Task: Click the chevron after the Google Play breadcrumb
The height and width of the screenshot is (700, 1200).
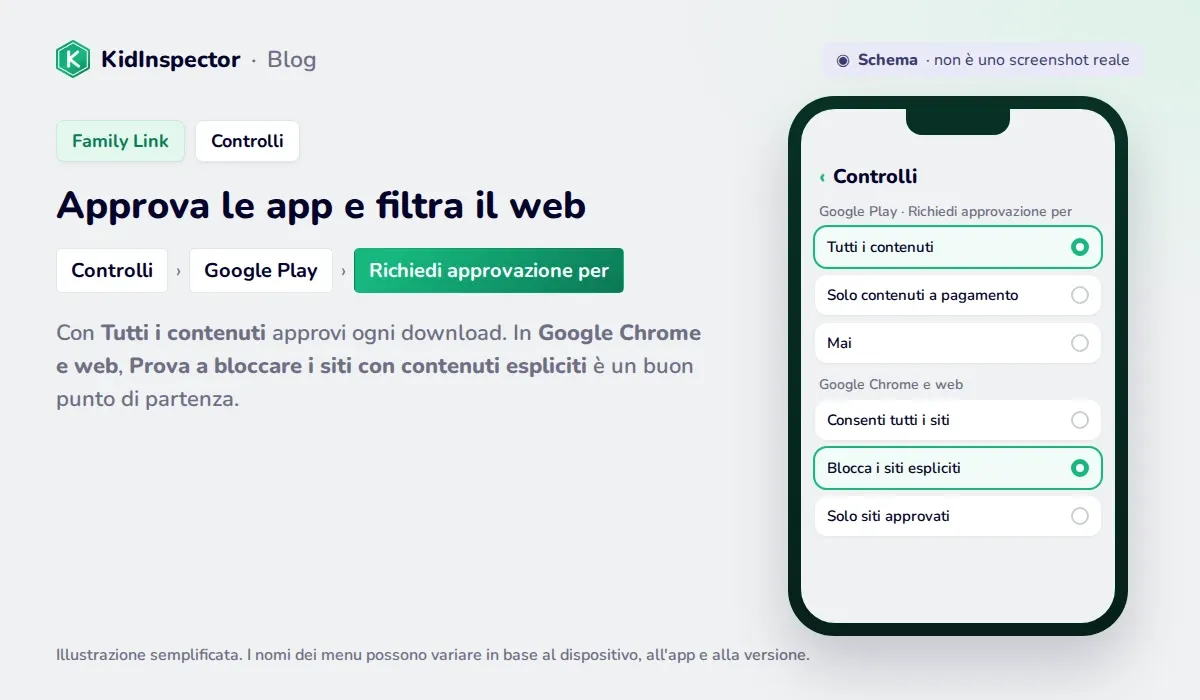Action: (x=343, y=271)
